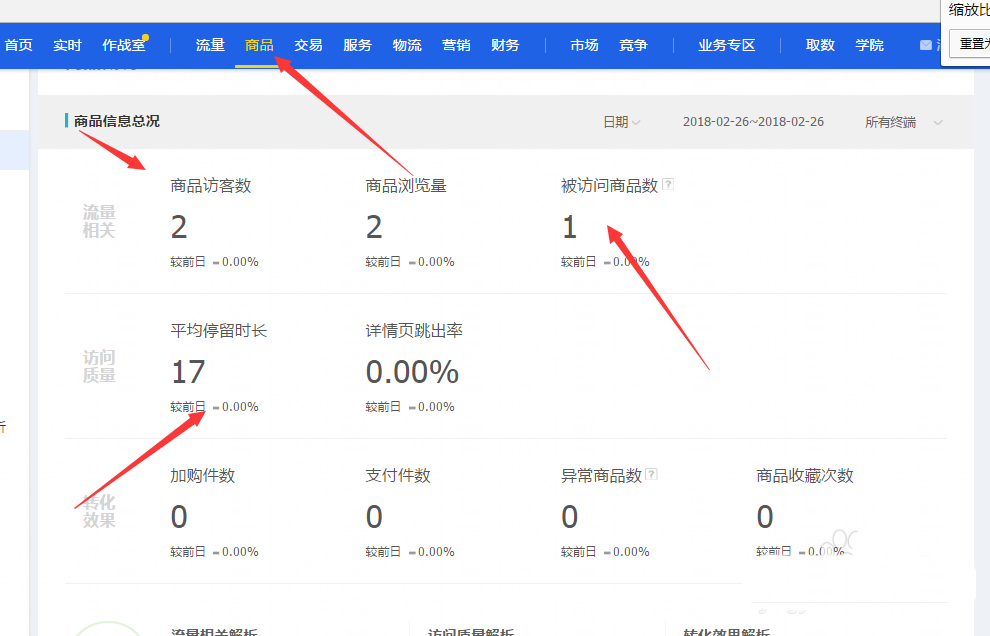Select the 被访问商品数 metric label
This screenshot has height=636, width=990.
tap(609, 186)
